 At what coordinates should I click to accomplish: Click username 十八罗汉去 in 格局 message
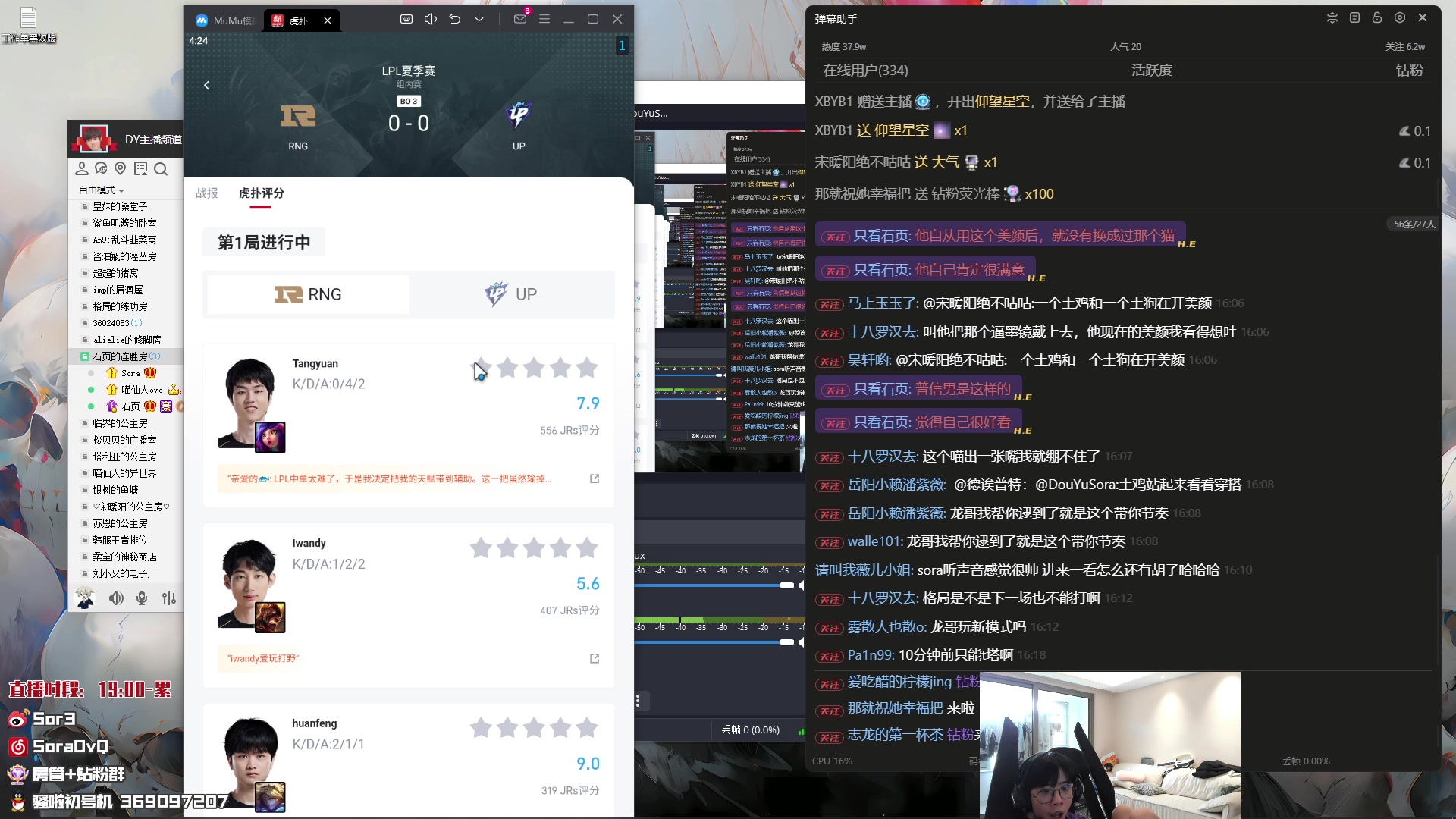tap(882, 598)
